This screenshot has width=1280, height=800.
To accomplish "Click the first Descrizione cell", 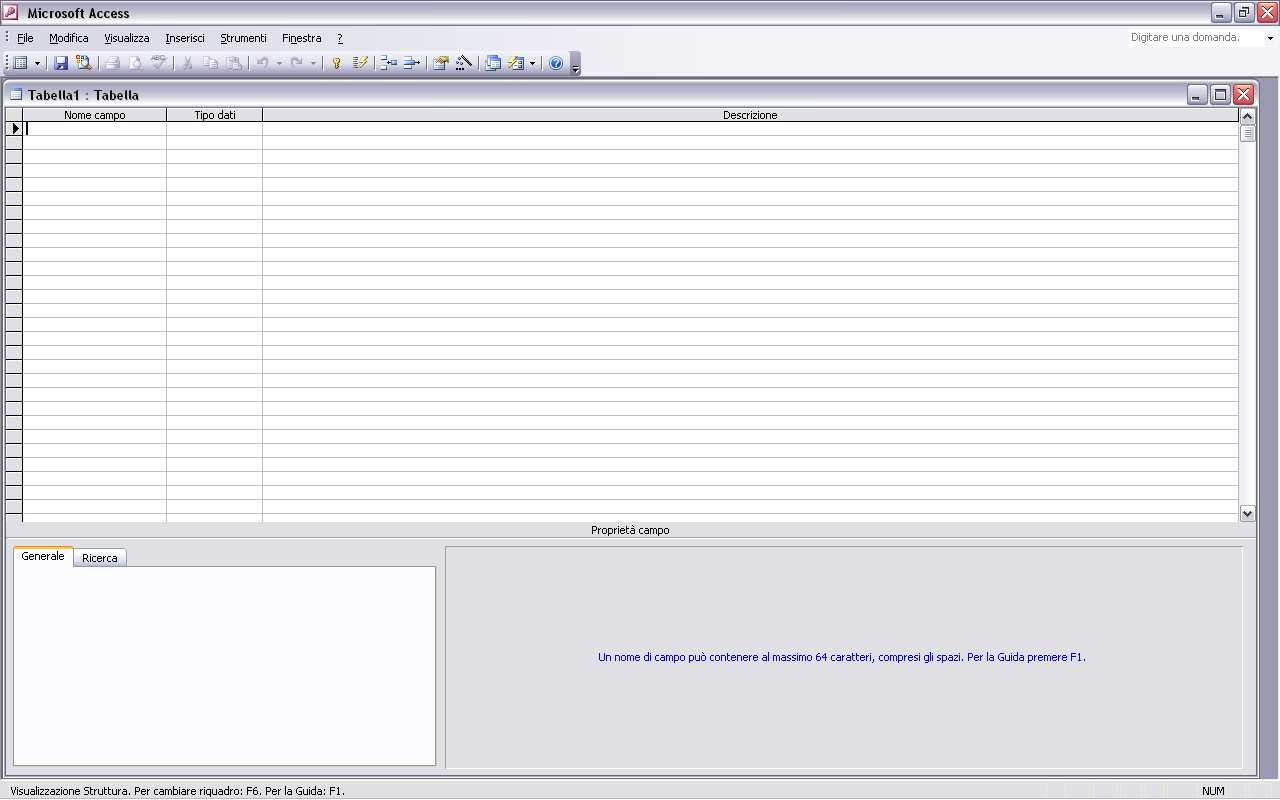I will click(750, 128).
